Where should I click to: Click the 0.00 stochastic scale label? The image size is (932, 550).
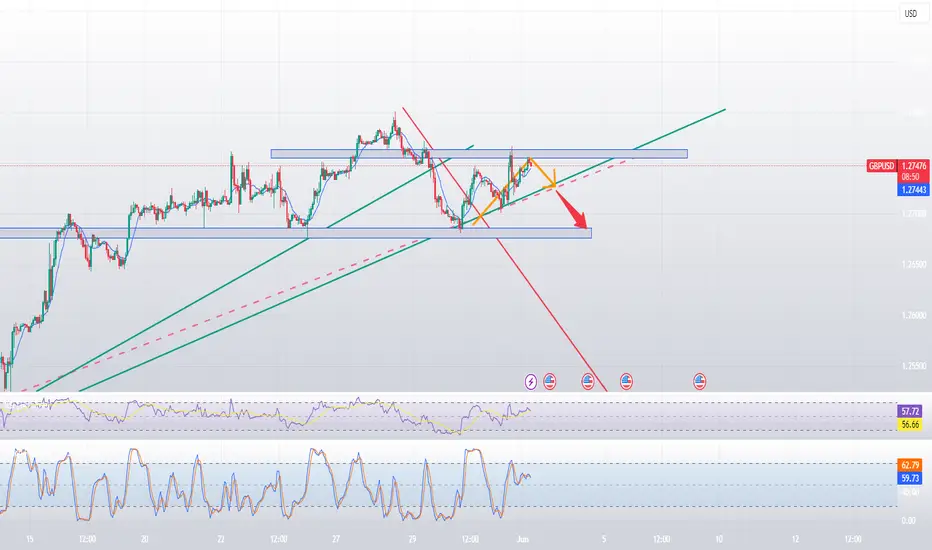click(908, 520)
